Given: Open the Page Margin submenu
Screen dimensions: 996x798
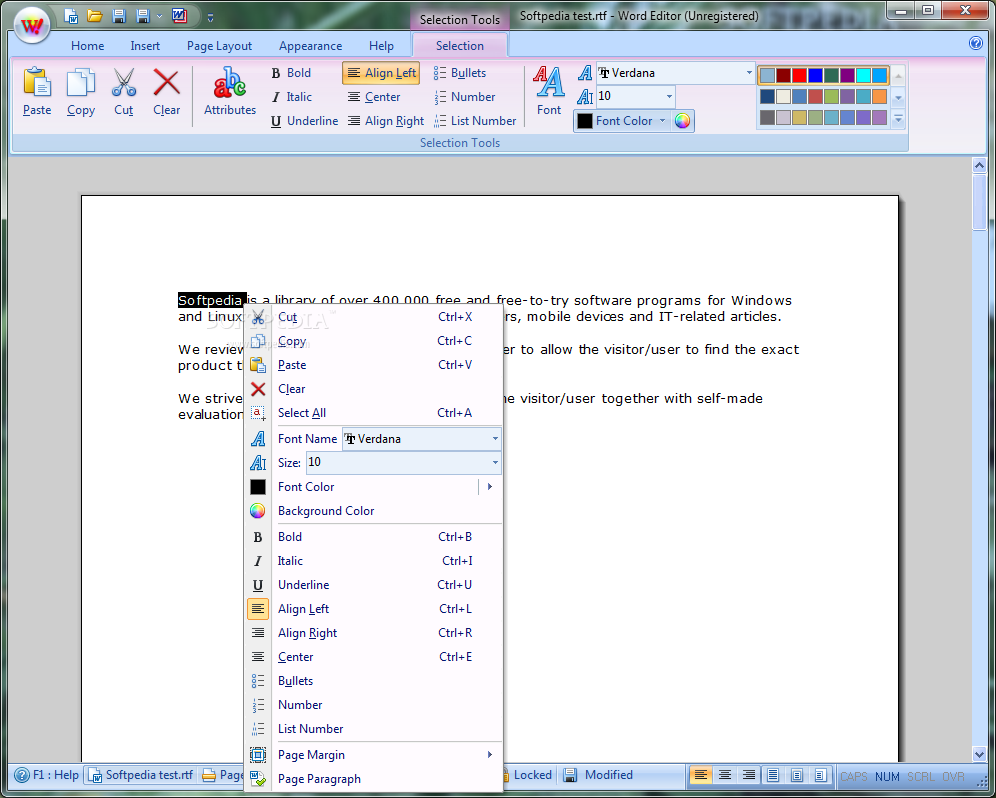Looking at the screenshot, I should point(374,755).
